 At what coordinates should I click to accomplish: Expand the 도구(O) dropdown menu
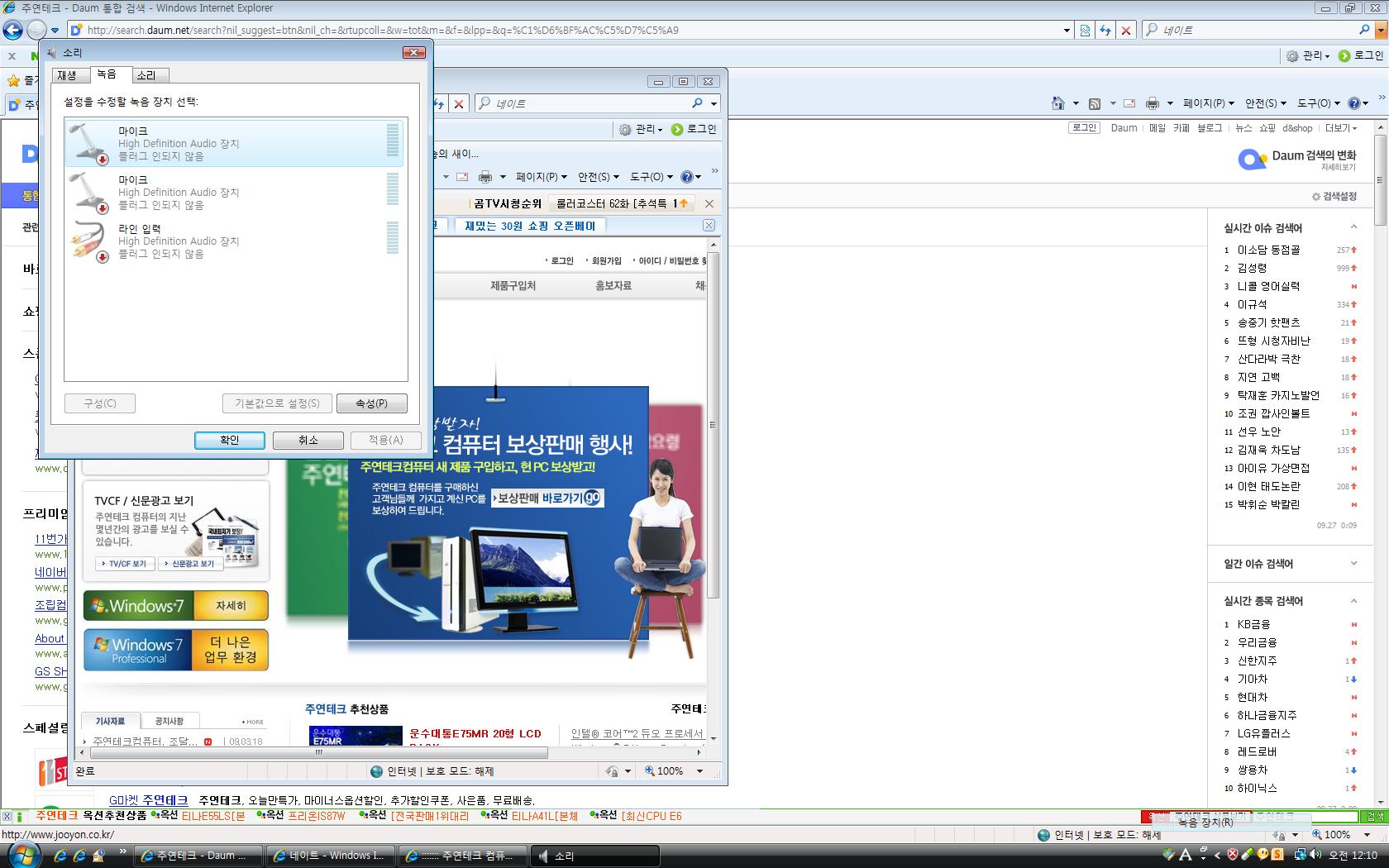pos(1318,103)
